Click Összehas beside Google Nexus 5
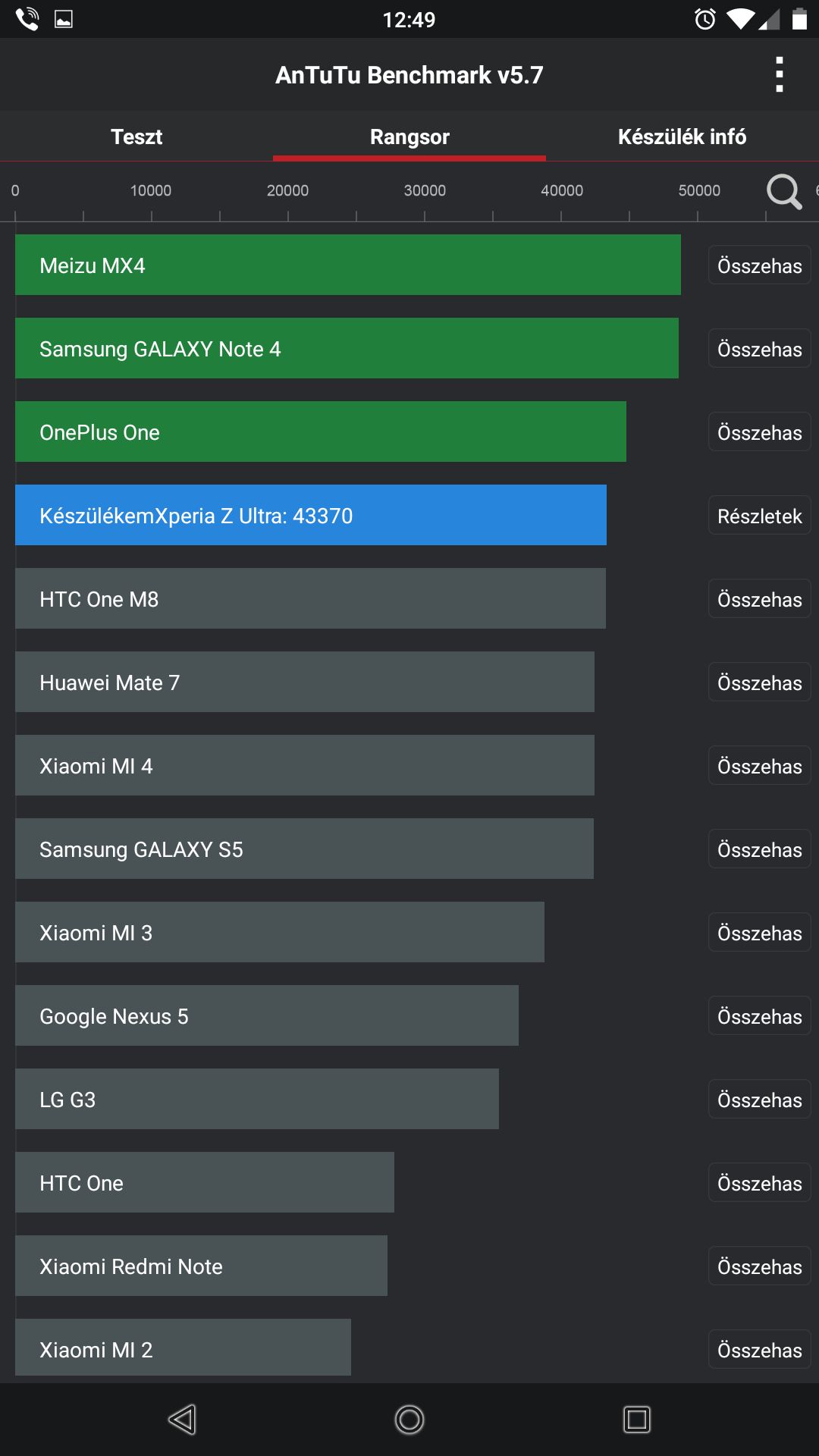Image resolution: width=819 pixels, height=1456 pixels. [x=760, y=1016]
